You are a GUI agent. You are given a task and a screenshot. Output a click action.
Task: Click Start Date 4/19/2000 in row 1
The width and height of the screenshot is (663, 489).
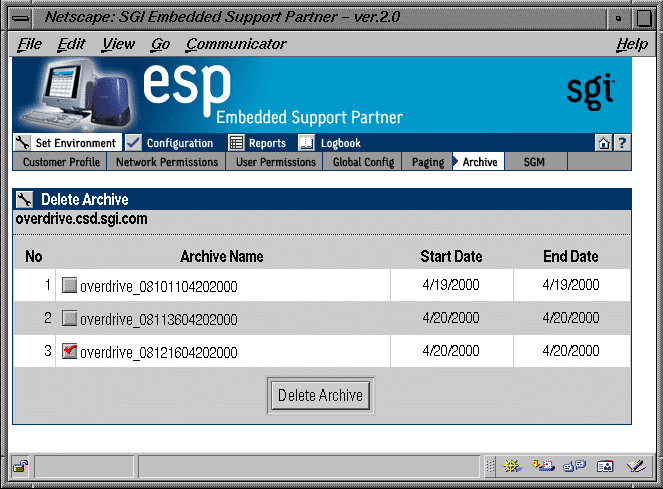click(x=451, y=285)
